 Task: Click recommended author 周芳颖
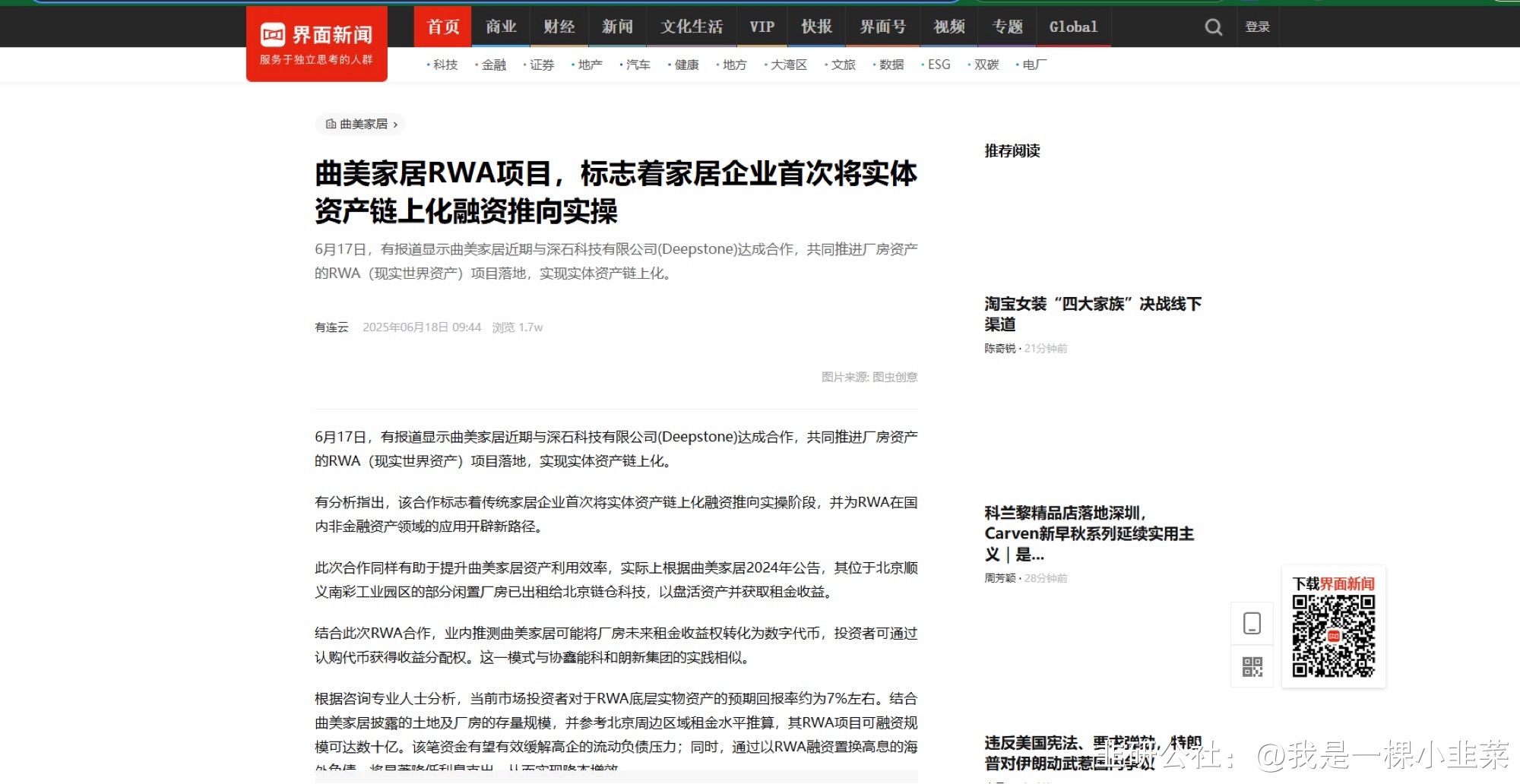click(999, 578)
